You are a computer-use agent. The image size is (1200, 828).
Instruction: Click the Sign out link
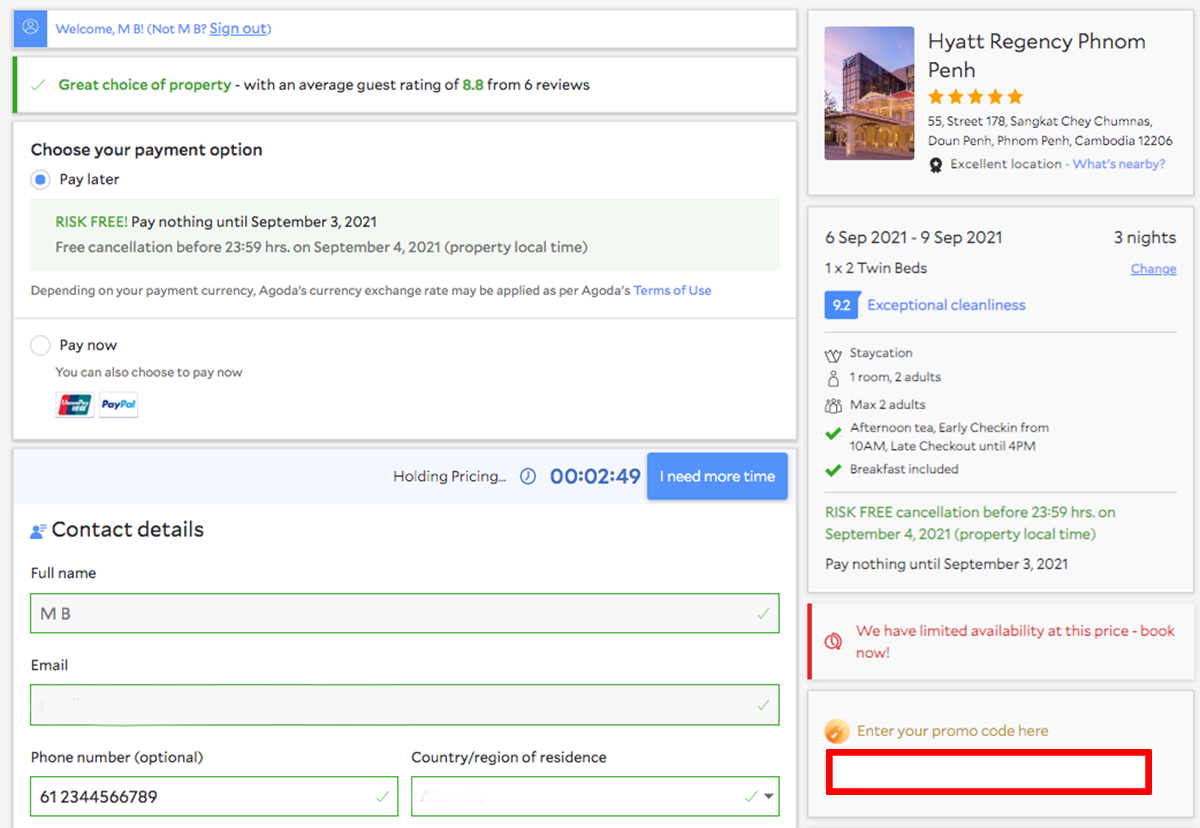pyautogui.click(x=238, y=28)
